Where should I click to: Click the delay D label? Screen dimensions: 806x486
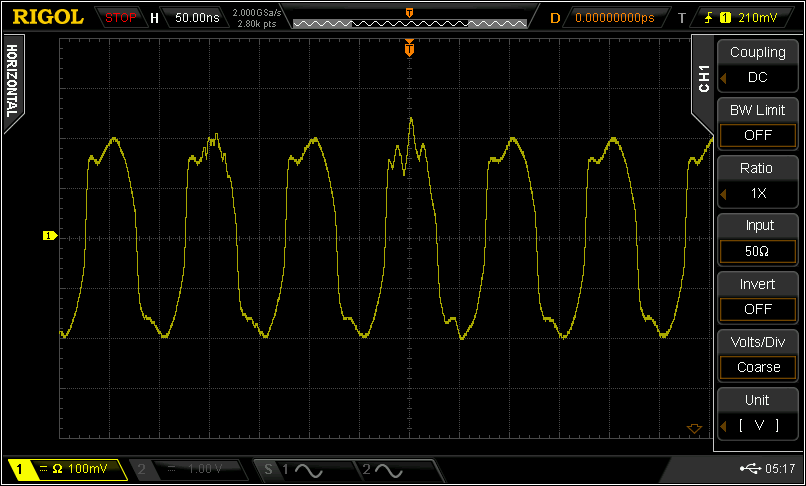click(555, 19)
